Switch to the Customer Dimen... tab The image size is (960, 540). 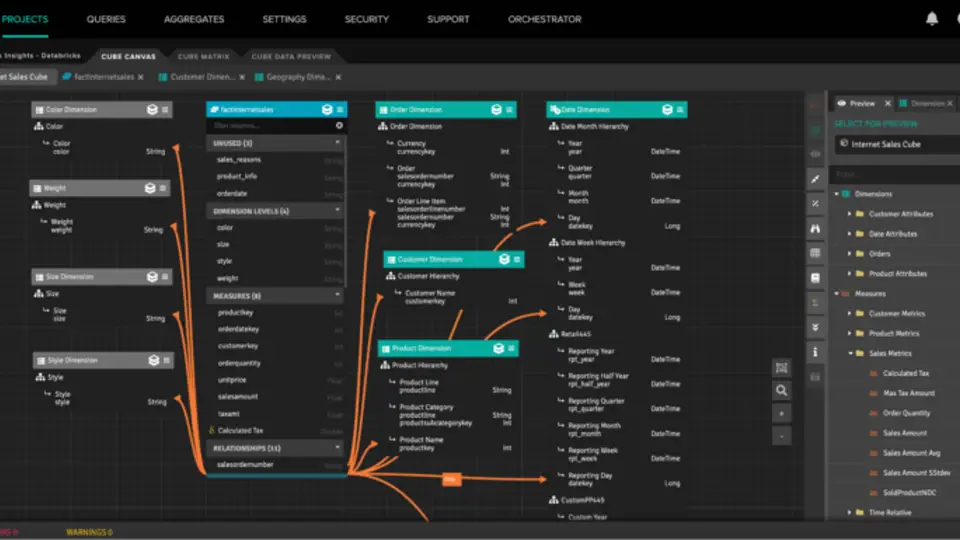pyautogui.click(x=202, y=77)
